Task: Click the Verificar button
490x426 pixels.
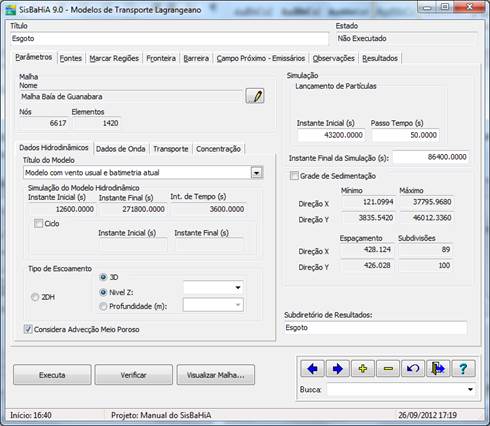Action: (x=134, y=375)
